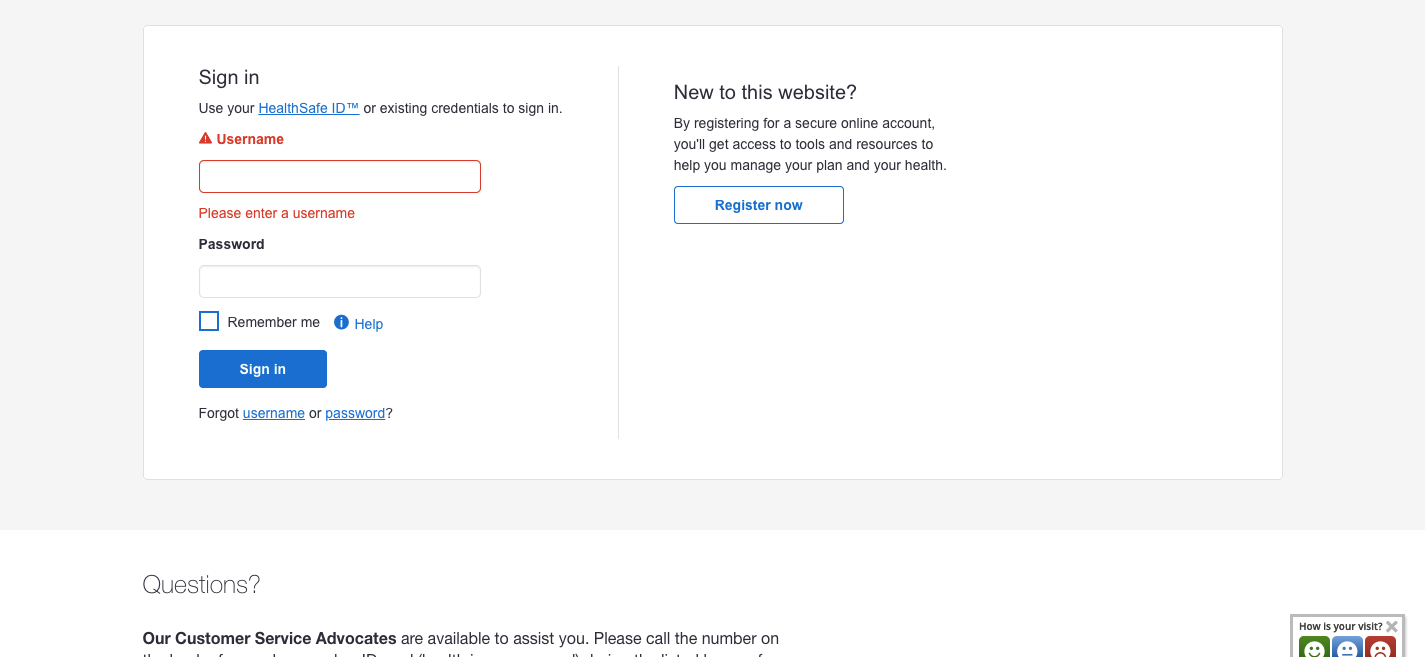The image size is (1425, 657).
Task: Click the red warning triangle by Username
Action: click(205, 139)
